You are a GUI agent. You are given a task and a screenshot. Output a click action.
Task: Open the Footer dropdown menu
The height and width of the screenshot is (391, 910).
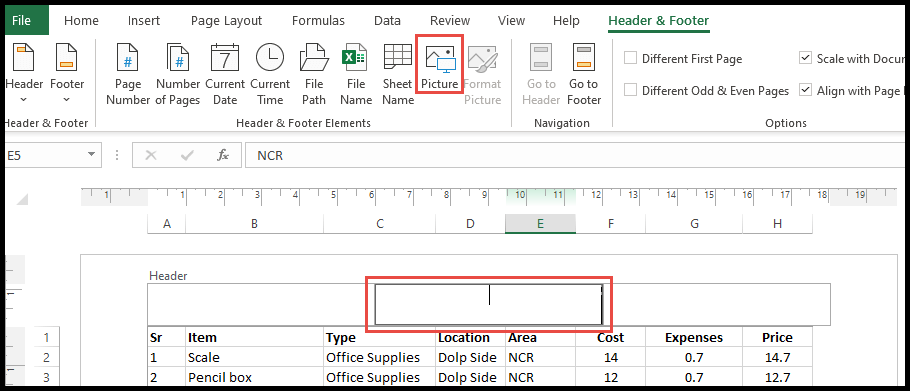(x=67, y=74)
